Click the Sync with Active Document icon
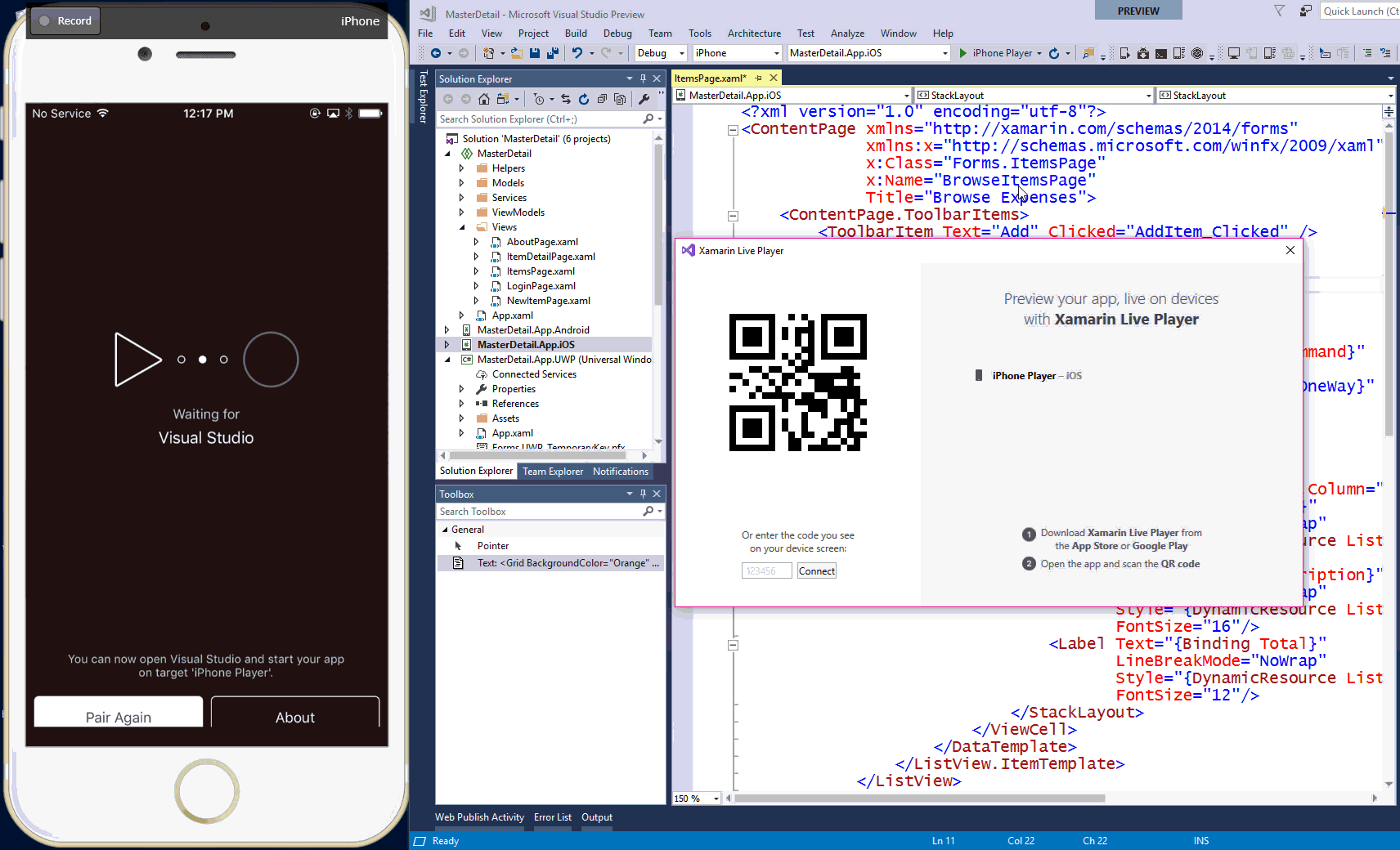1400x850 pixels. pos(566,99)
